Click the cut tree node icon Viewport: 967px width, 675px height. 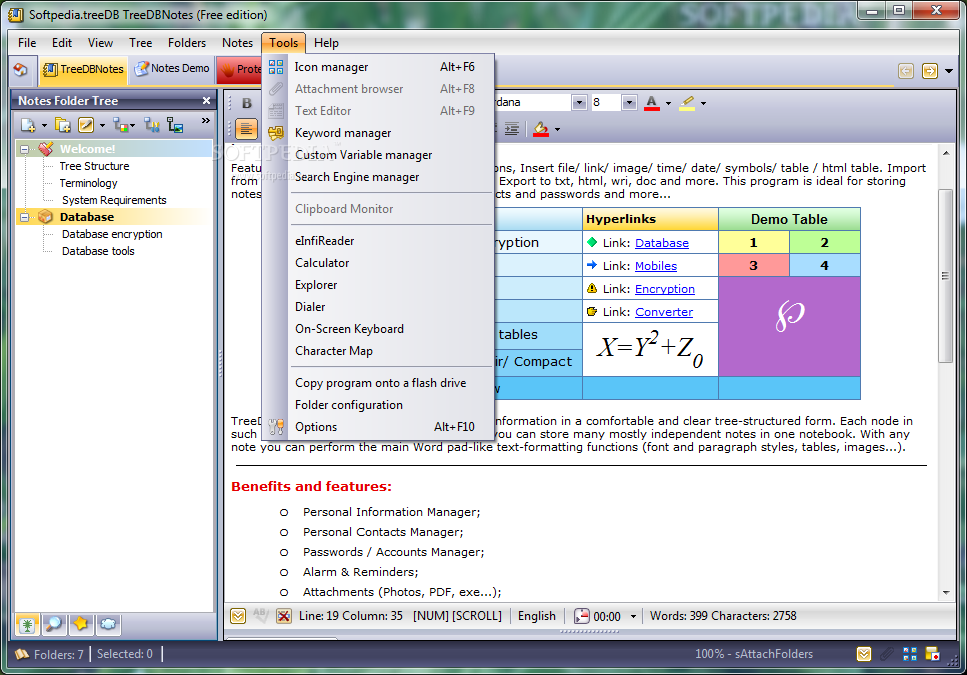(x=152, y=126)
